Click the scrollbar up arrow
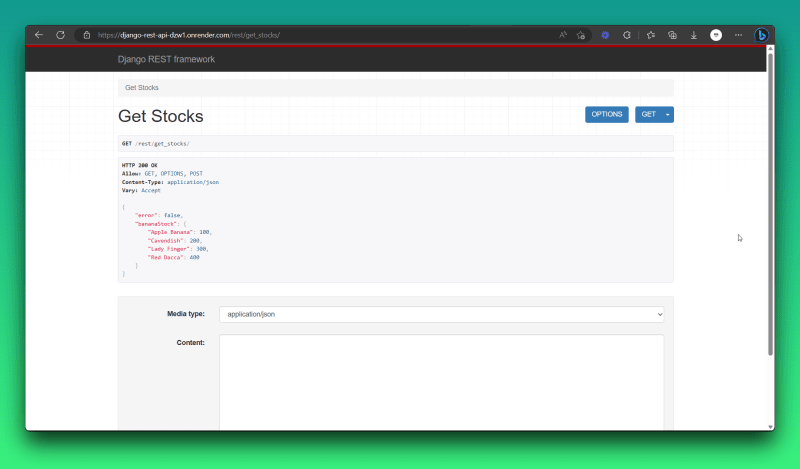This screenshot has width=800, height=469. pyautogui.click(x=770, y=48)
